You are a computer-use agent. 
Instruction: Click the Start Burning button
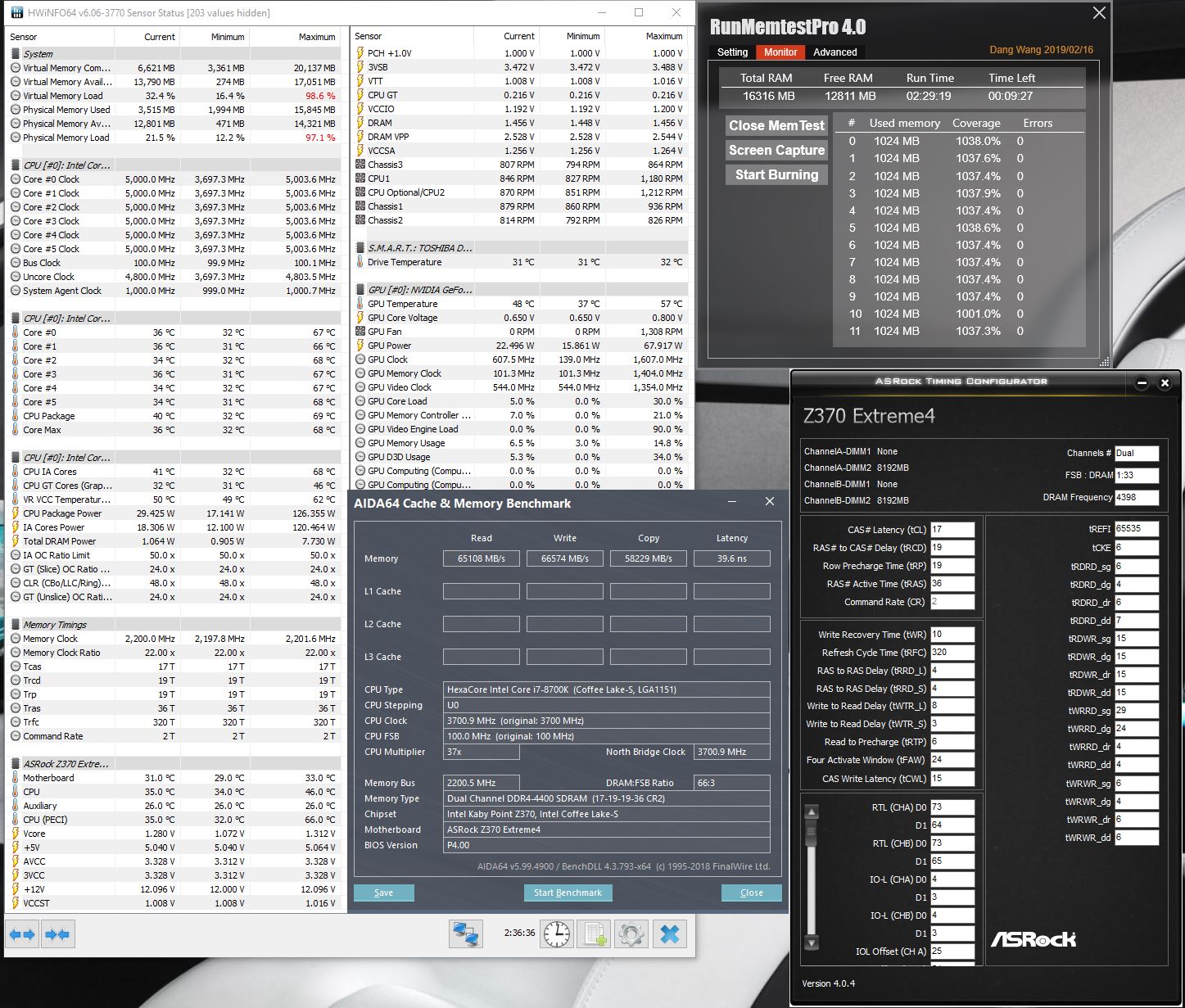[776, 174]
